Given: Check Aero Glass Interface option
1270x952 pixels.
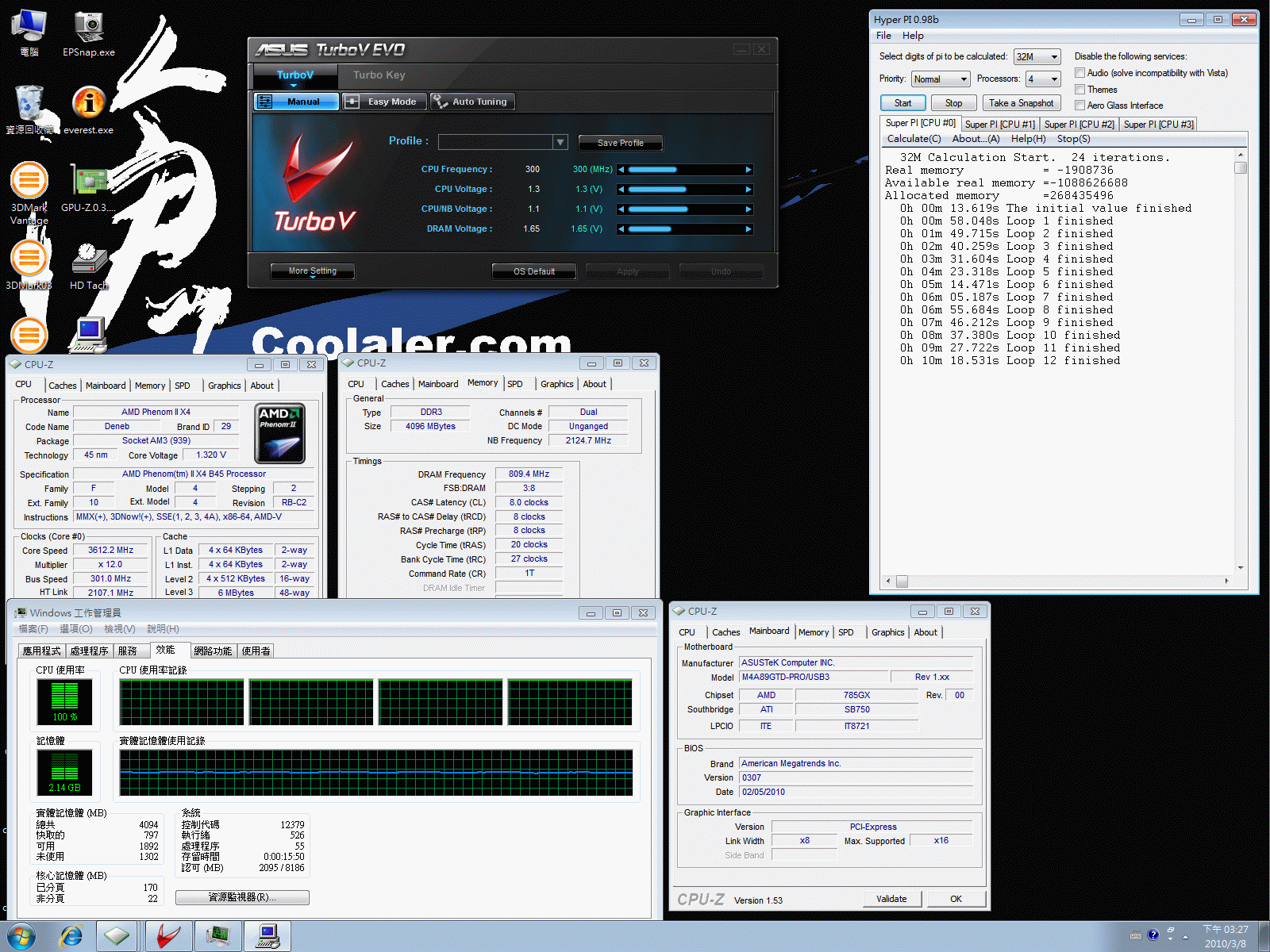Looking at the screenshot, I should click(x=1079, y=105).
